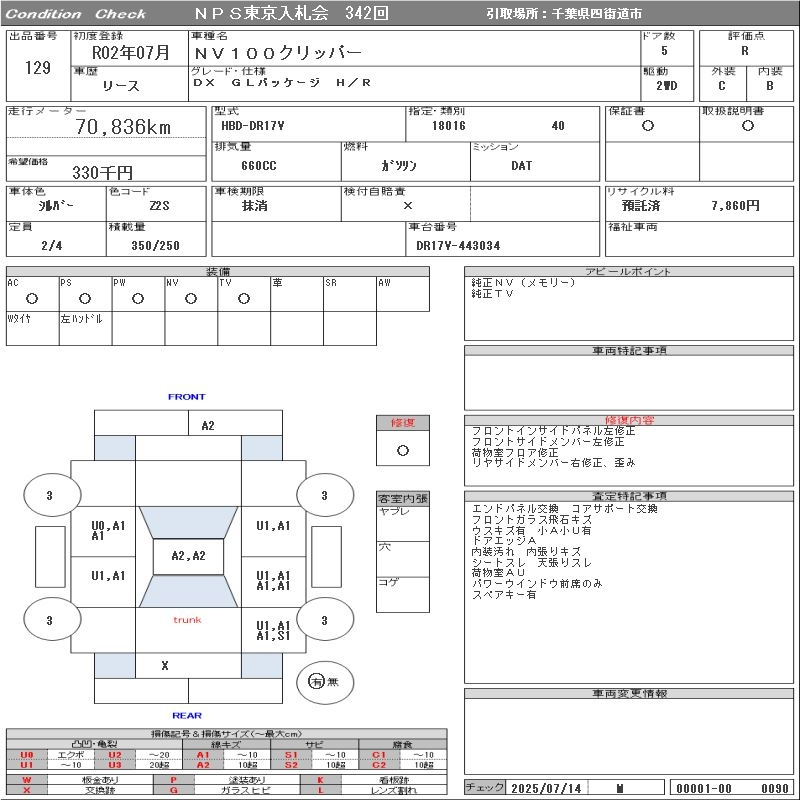This screenshot has width=800, height=800.
Task: Select inspection expiry "抹消"
Action: [x=255, y=206]
